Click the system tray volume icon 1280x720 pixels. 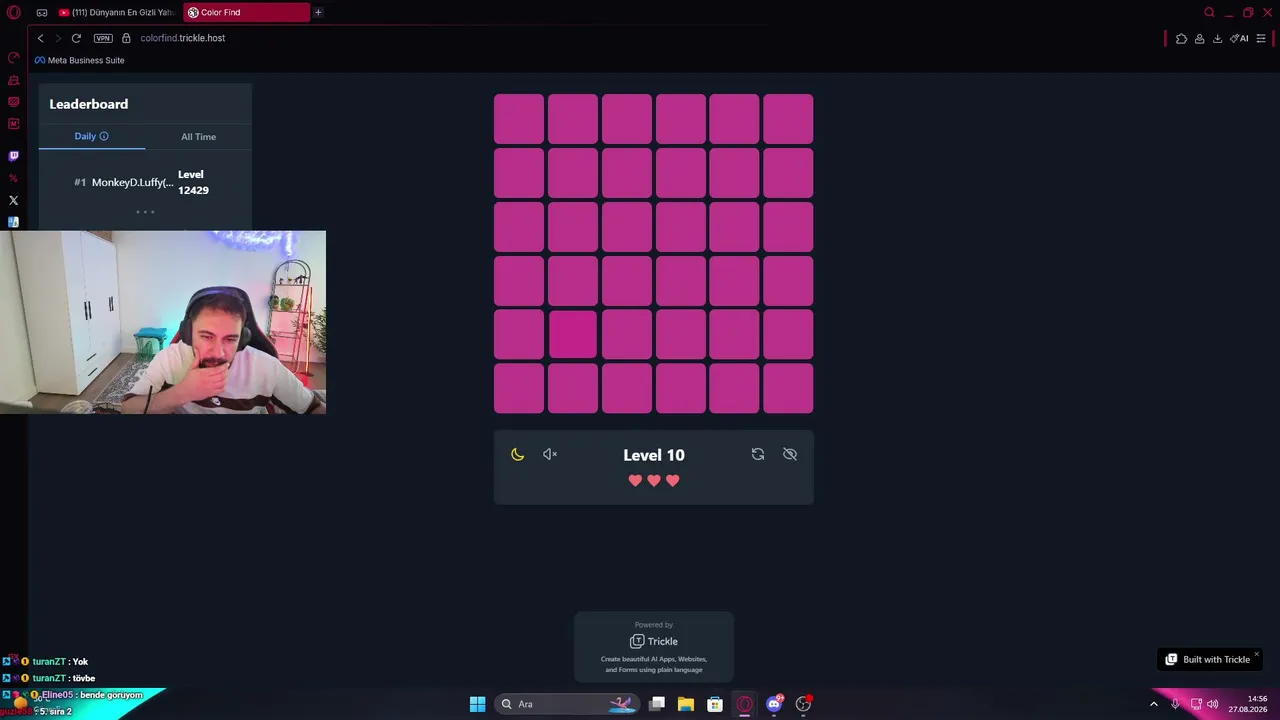[x=1213, y=704]
